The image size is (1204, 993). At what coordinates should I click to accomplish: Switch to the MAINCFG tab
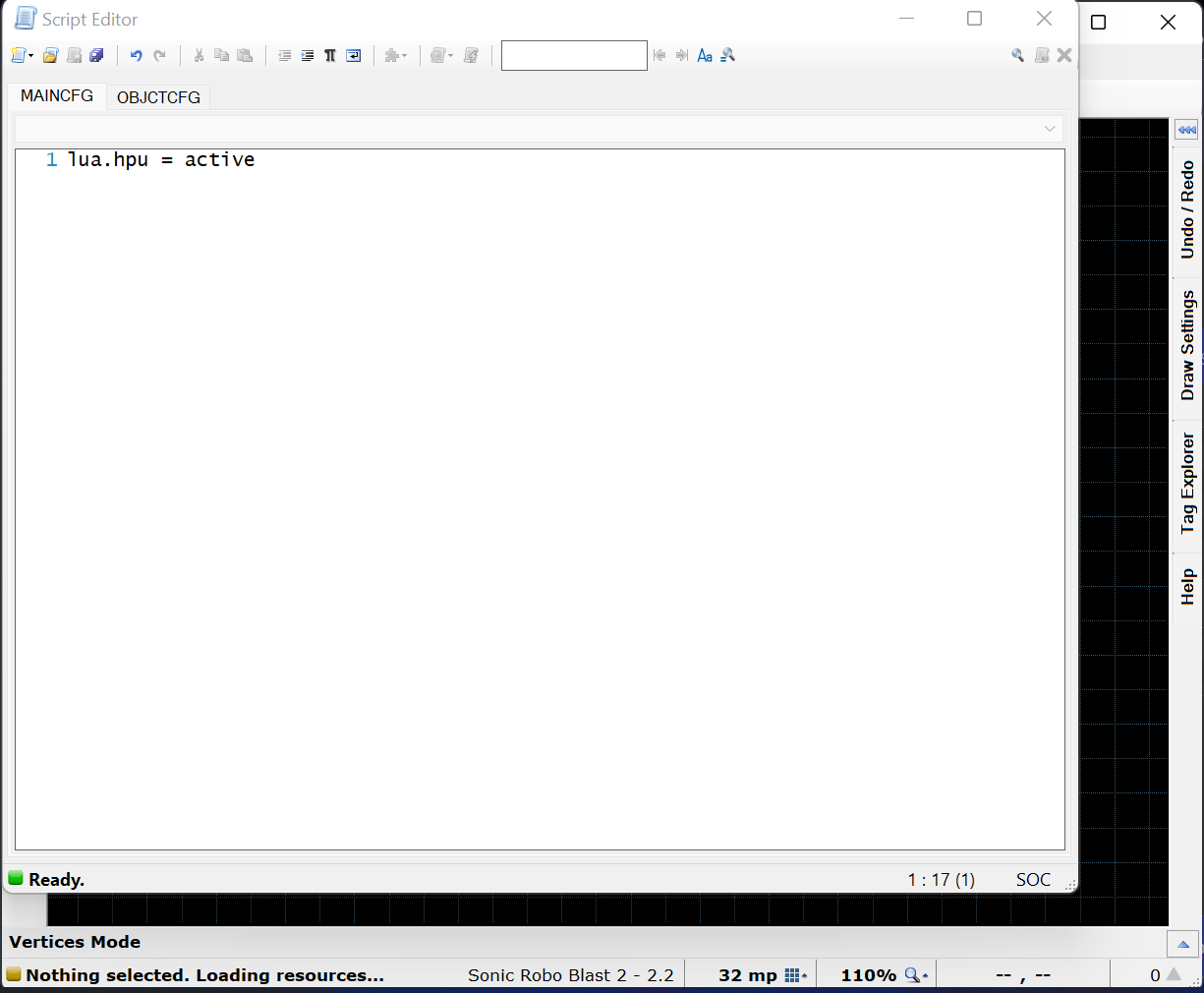coord(57,96)
